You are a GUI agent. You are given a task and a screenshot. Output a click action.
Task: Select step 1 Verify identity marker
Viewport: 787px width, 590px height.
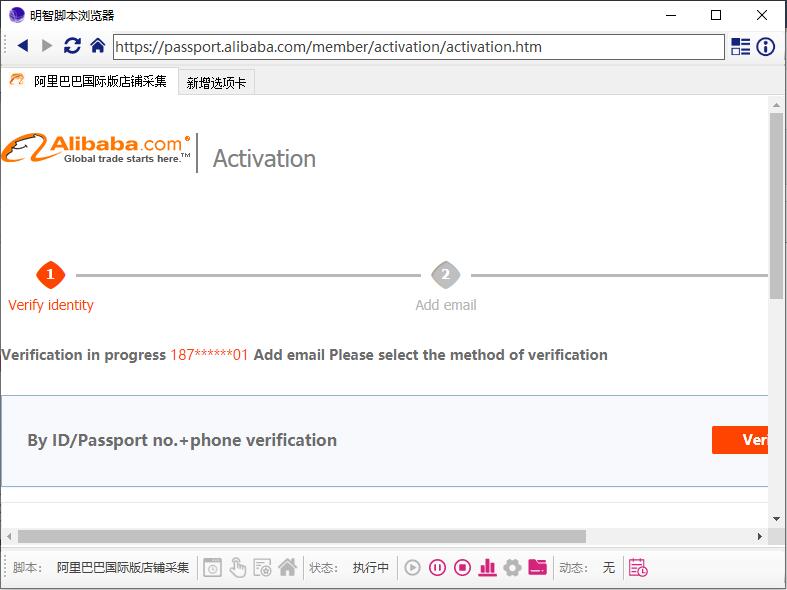click(50, 274)
